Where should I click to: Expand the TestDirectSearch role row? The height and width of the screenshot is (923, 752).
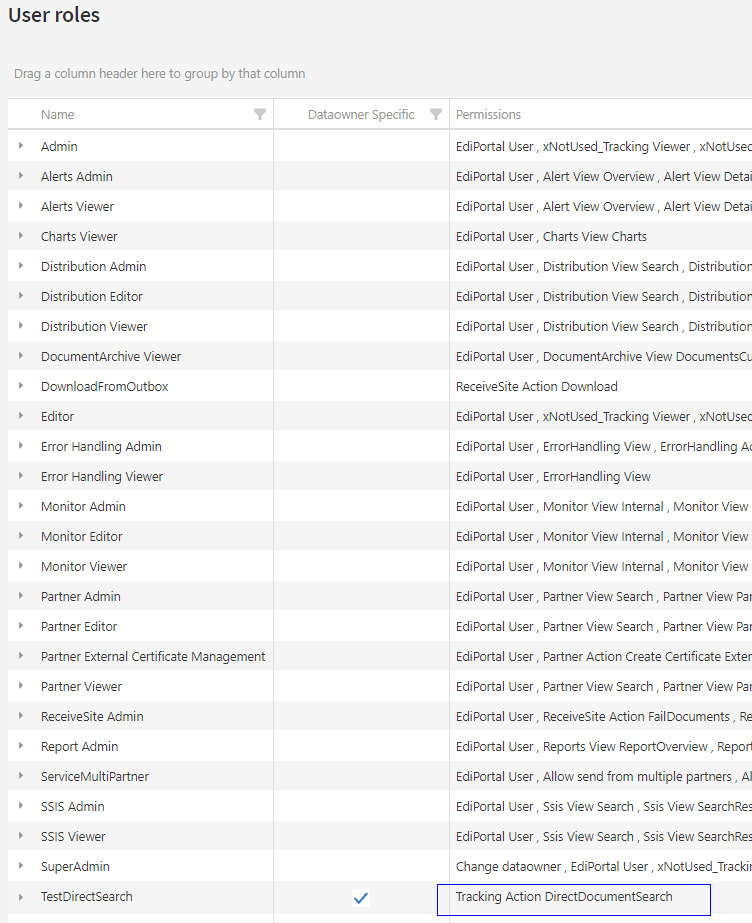click(21, 896)
